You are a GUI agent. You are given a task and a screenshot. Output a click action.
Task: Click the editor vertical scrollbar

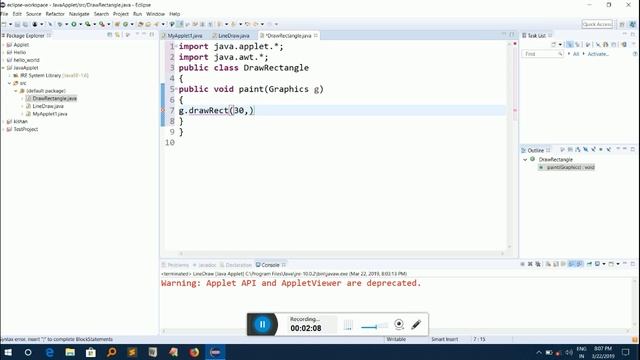[509, 145]
